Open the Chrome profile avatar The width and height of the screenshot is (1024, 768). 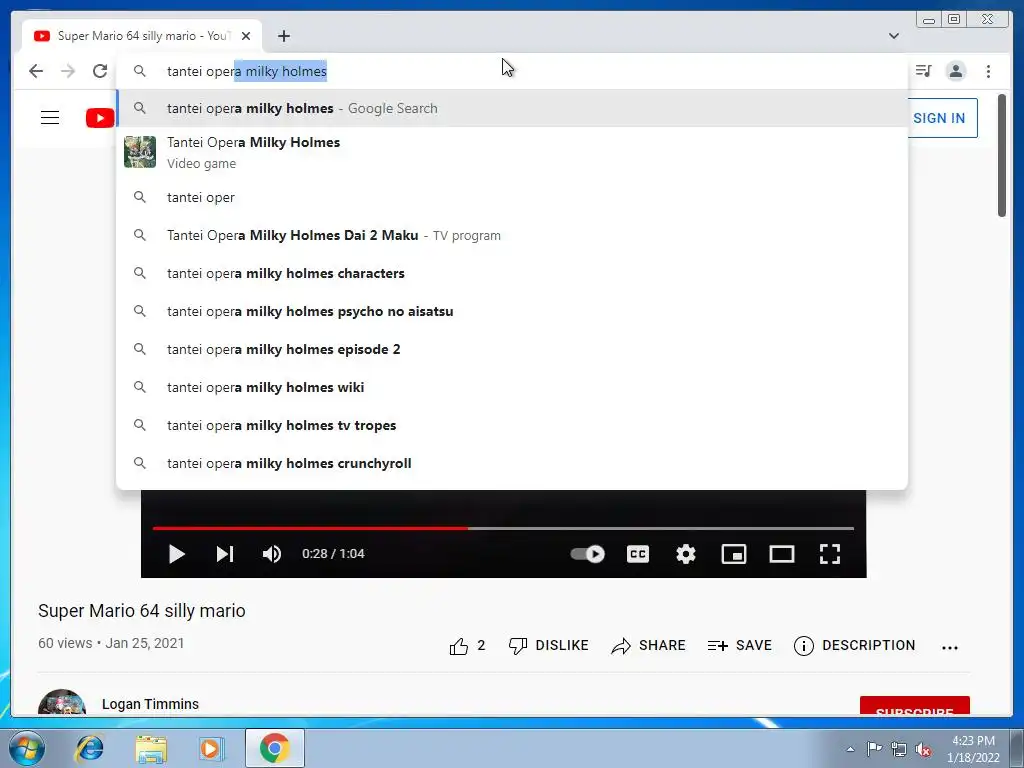click(x=955, y=71)
